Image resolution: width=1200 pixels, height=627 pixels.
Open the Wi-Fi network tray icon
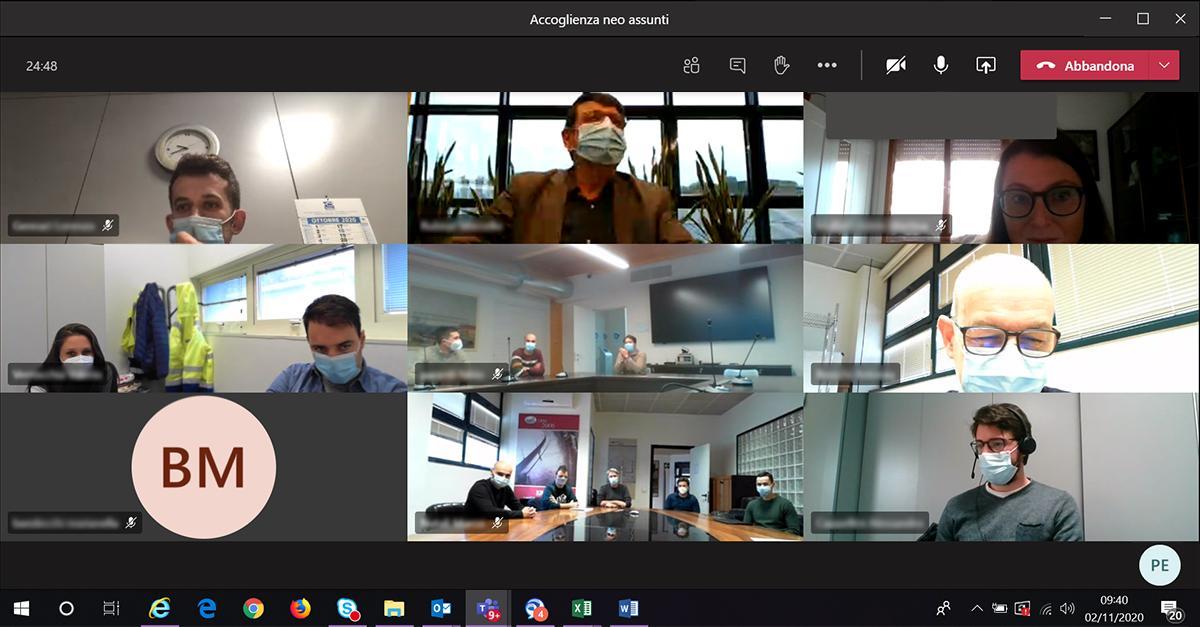coord(1046,608)
